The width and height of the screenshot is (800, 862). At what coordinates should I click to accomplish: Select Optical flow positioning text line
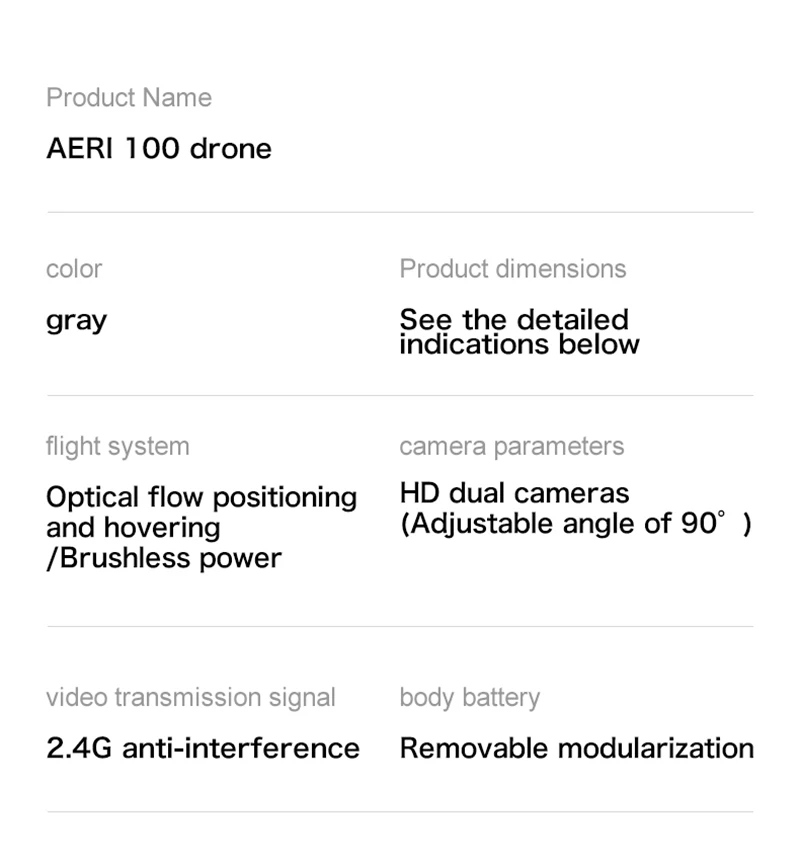click(x=202, y=498)
